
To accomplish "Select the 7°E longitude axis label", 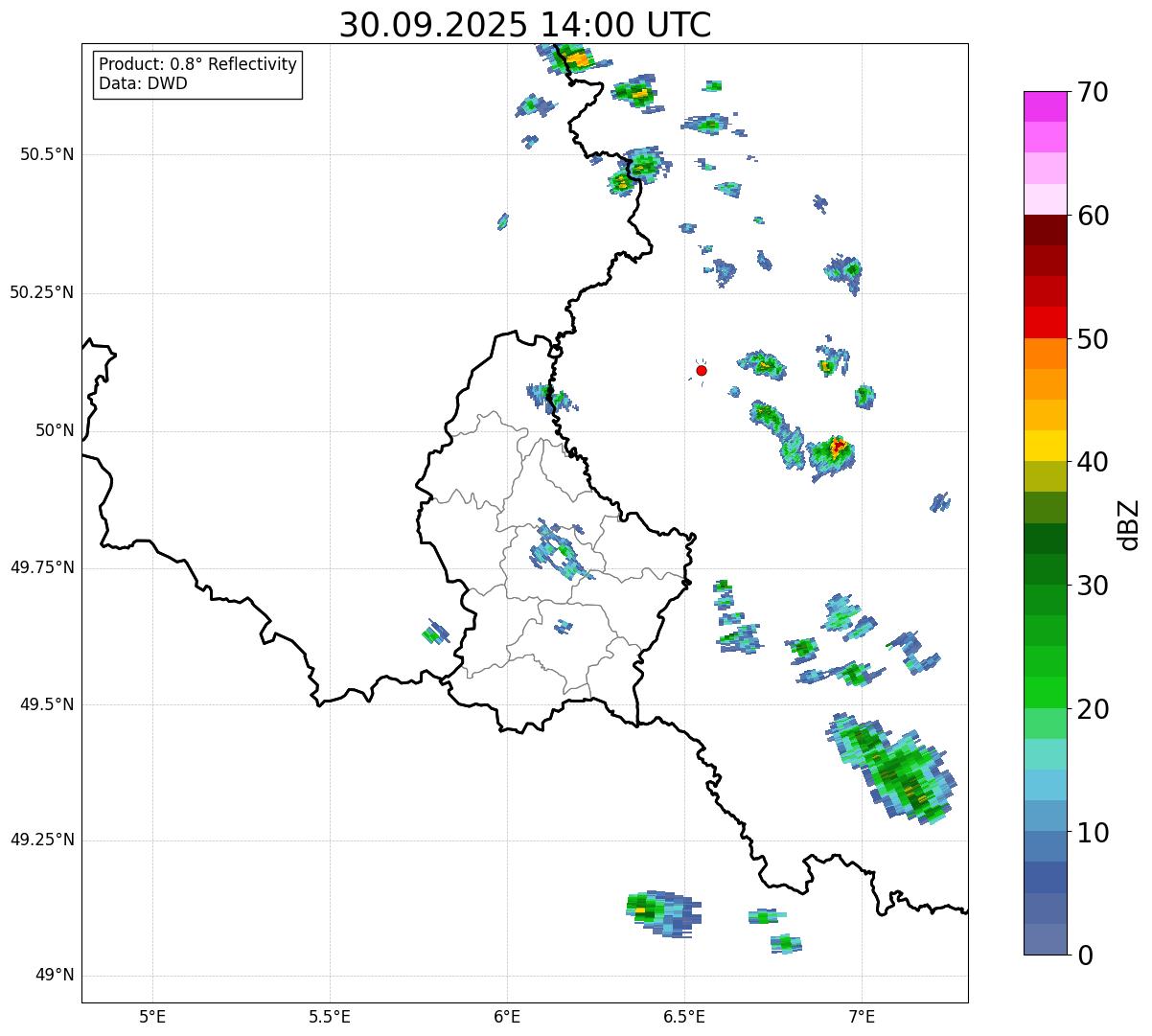I will tap(862, 1016).
